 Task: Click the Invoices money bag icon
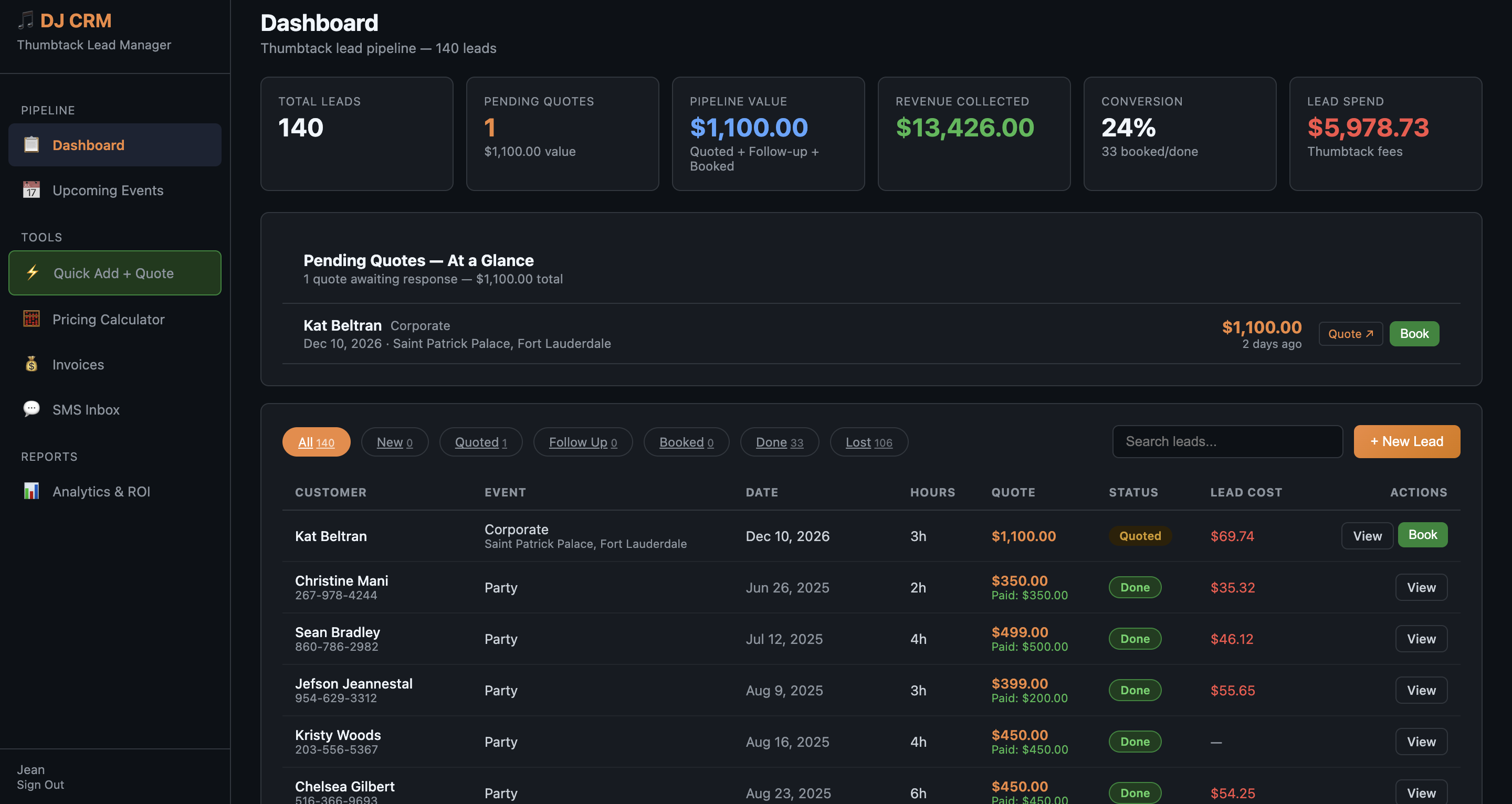[31, 364]
